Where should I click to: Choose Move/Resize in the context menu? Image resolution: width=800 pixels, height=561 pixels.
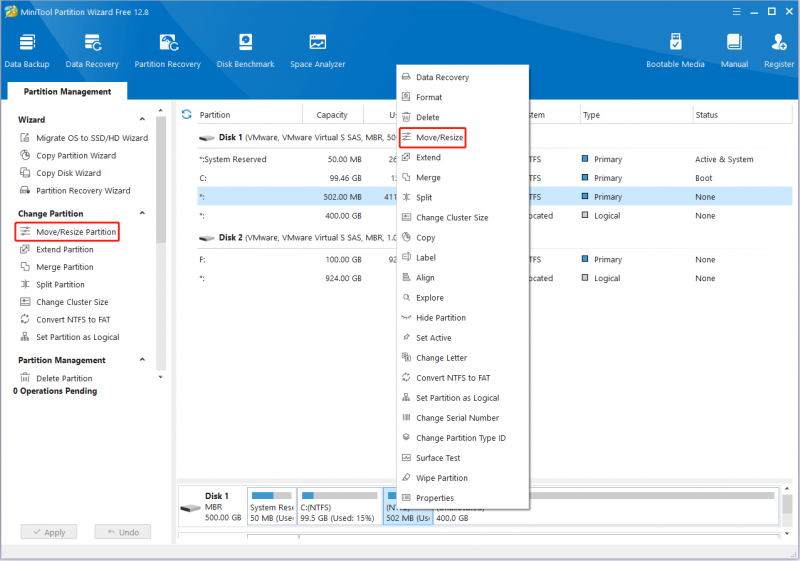click(x=433, y=137)
